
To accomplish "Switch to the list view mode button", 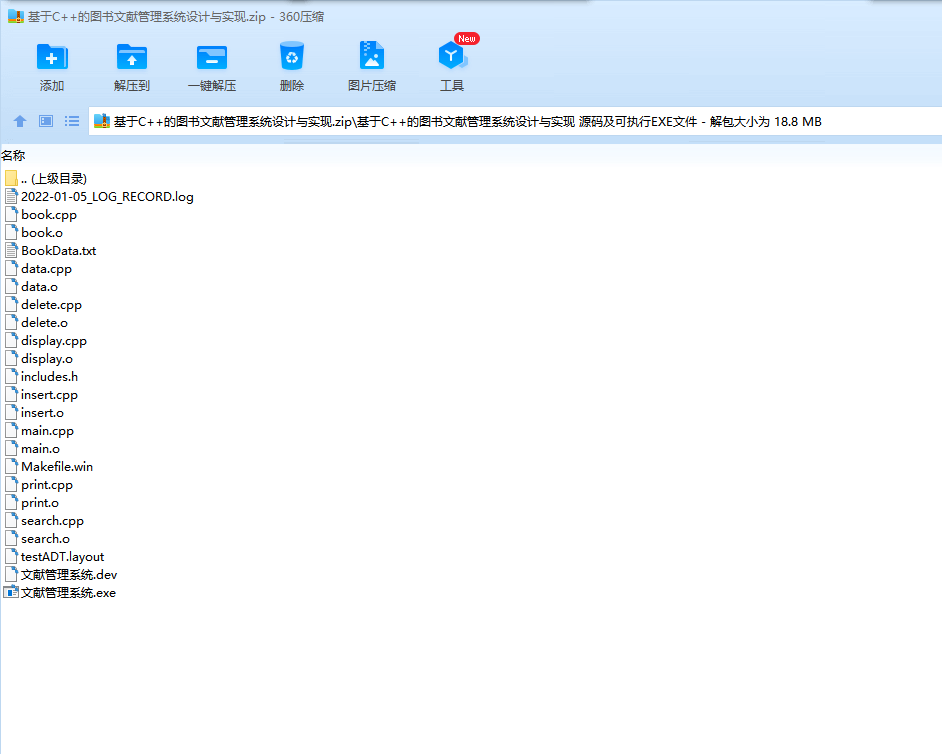I will click(72, 121).
